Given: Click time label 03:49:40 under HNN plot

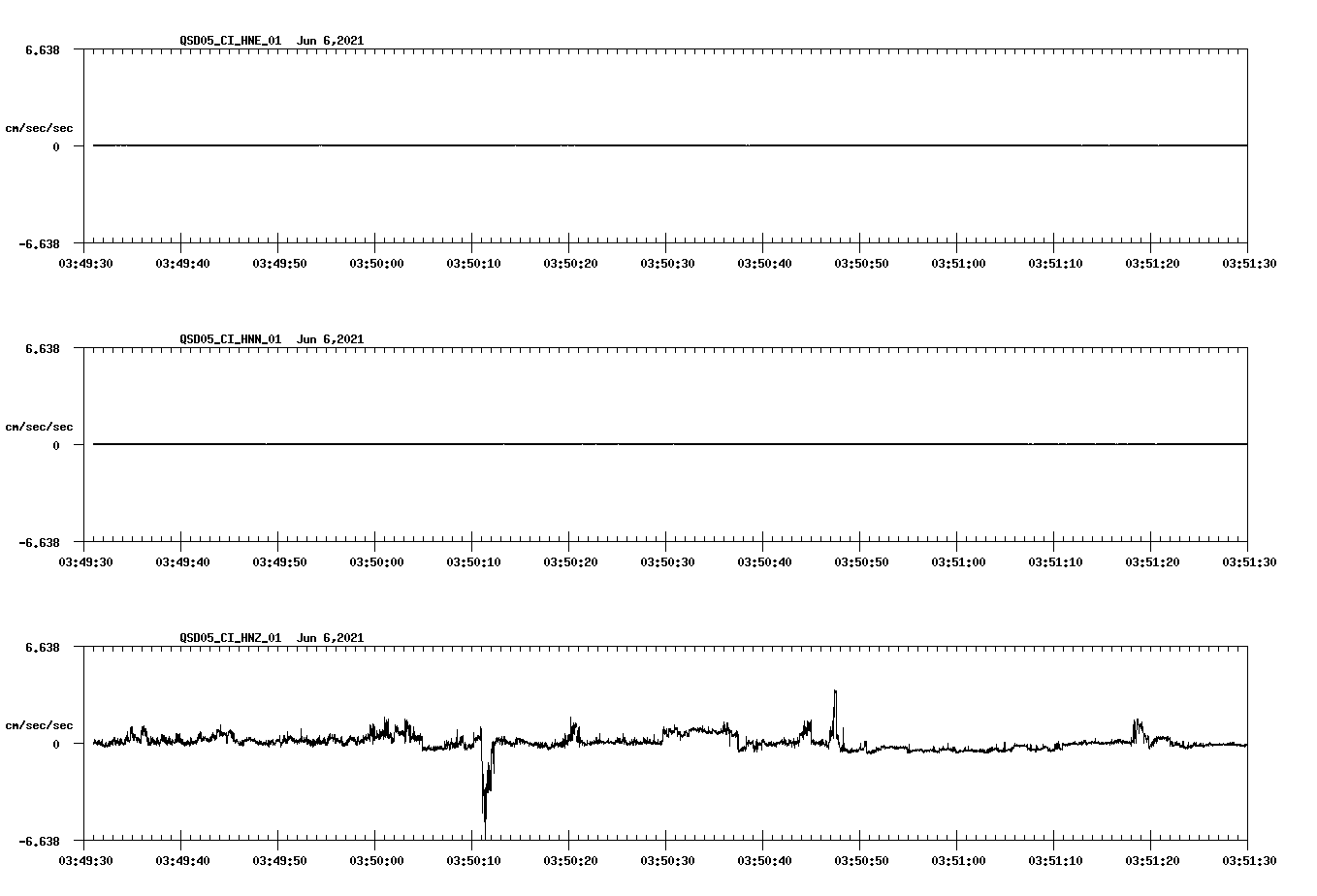Looking at the screenshot, I should coord(182,562).
